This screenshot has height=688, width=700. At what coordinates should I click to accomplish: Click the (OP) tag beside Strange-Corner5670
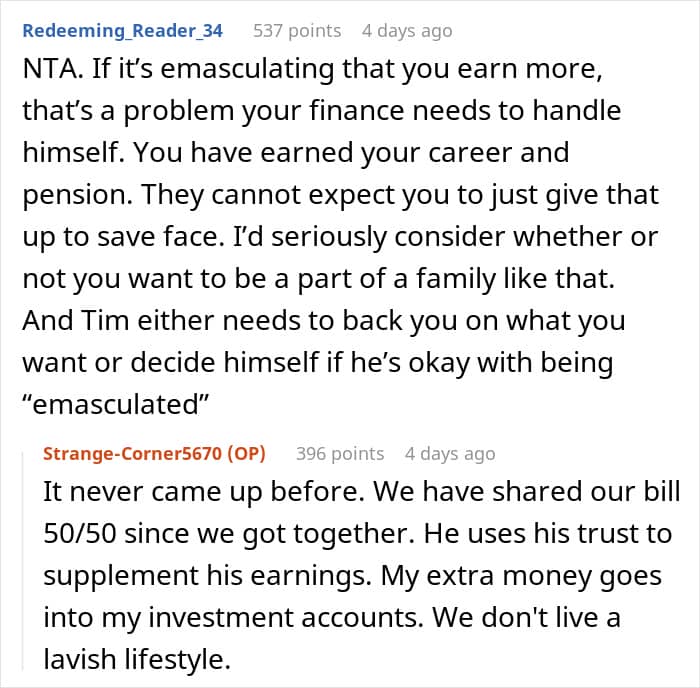click(246, 454)
